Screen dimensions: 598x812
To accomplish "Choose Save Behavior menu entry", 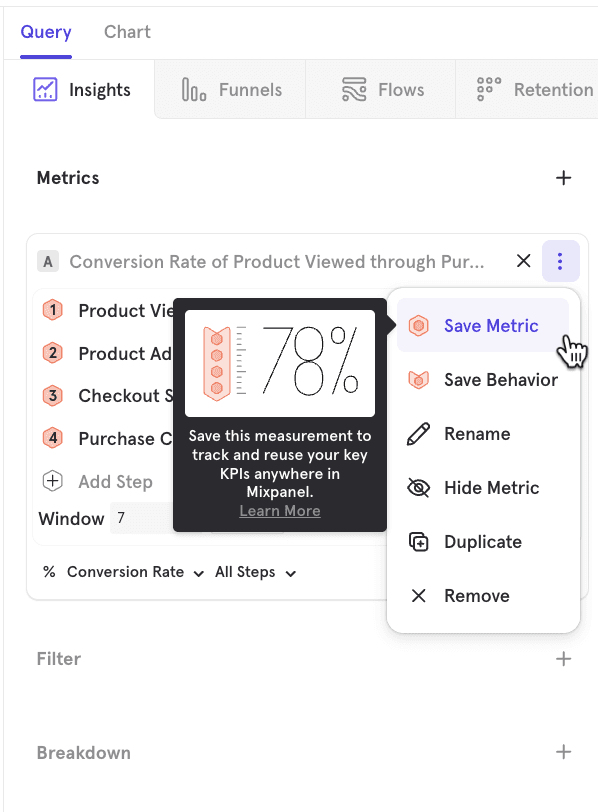I will [x=483, y=380].
